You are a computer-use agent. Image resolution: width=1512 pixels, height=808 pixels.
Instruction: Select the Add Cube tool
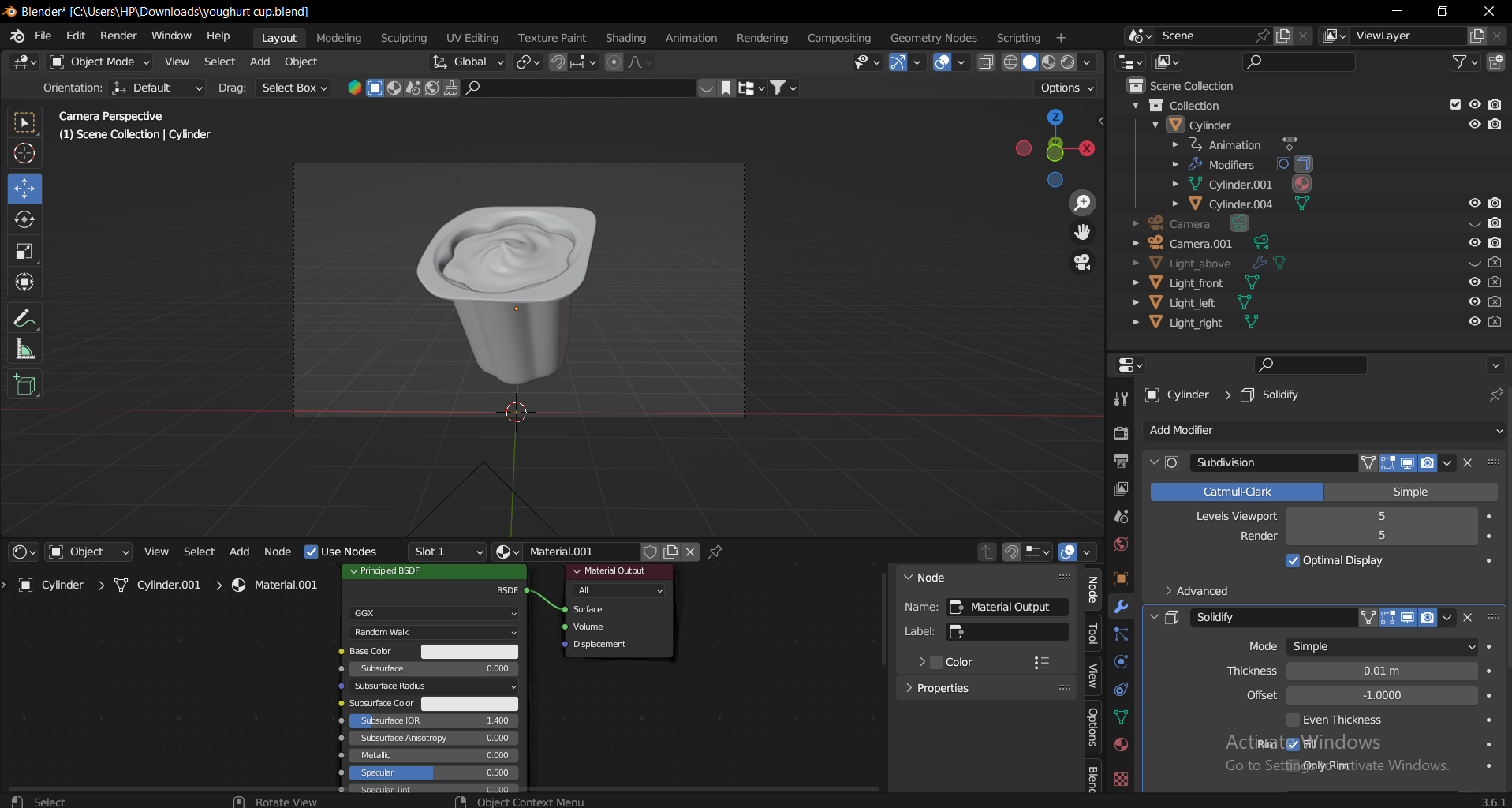coord(24,385)
